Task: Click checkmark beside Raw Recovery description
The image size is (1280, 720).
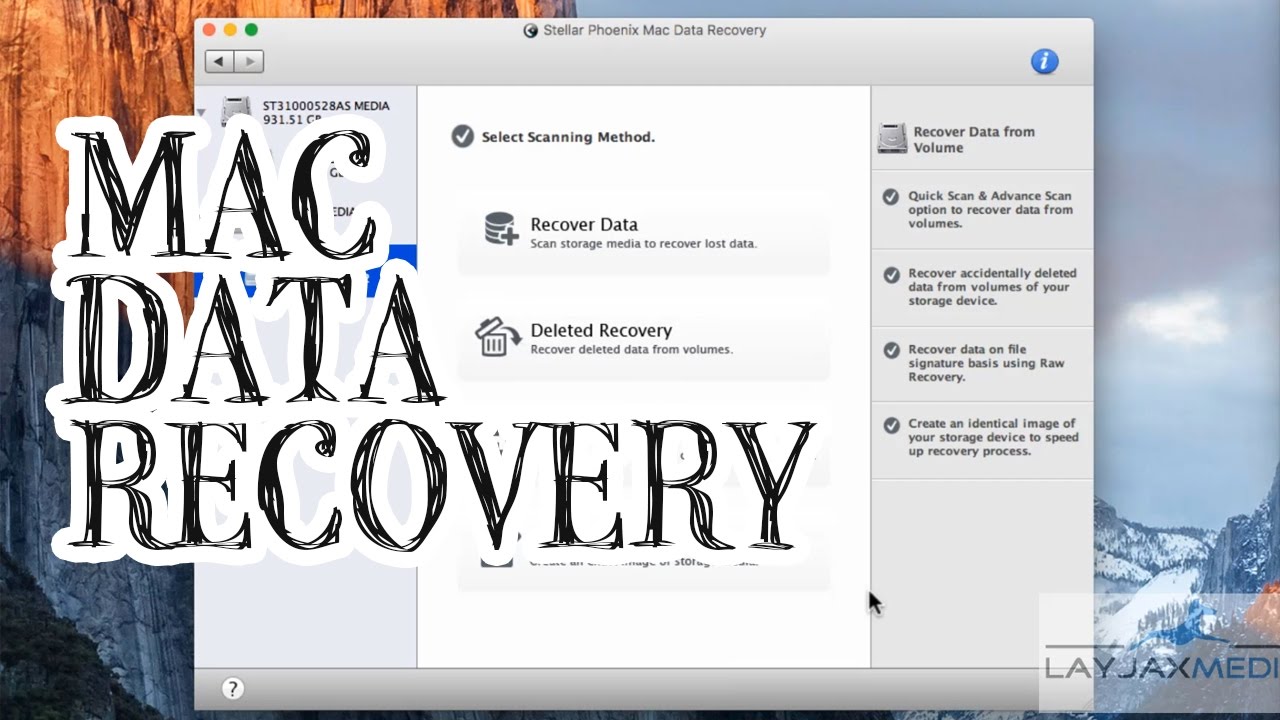Action: tap(890, 350)
